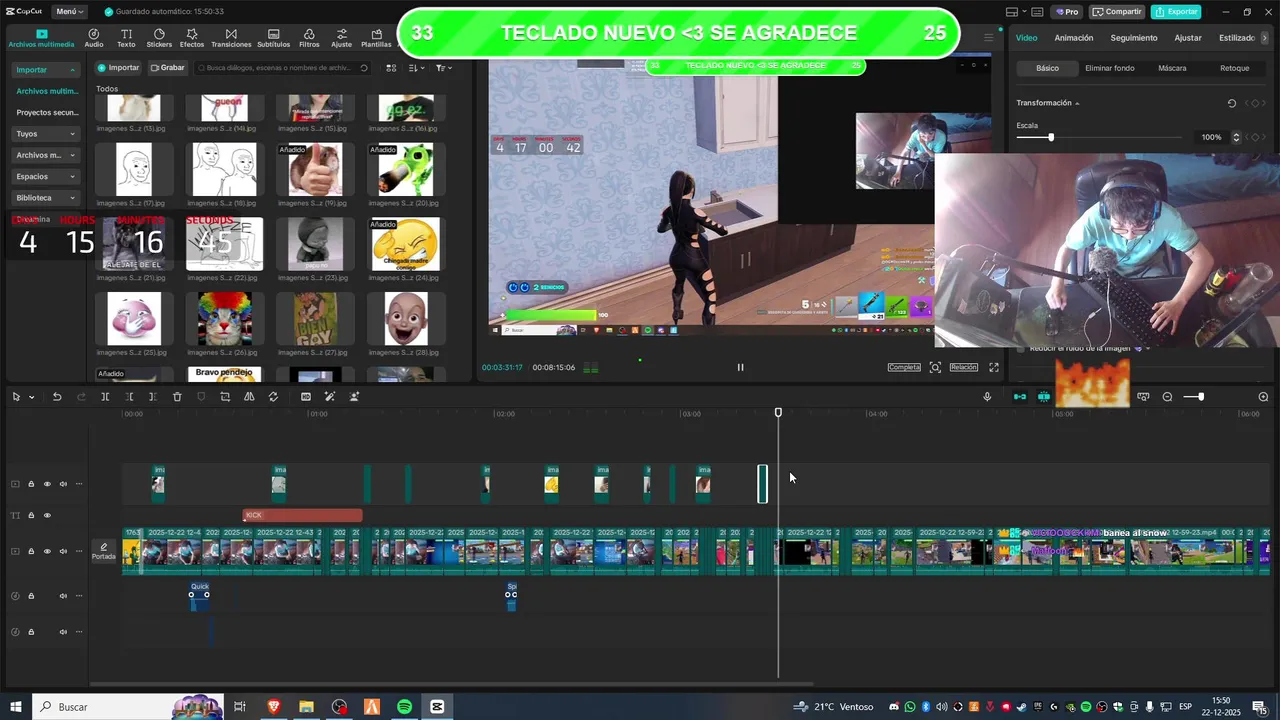Image resolution: width=1280 pixels, height=720 pixels.
Task: Open the Plantillas panel
Action: click(376, 38)
